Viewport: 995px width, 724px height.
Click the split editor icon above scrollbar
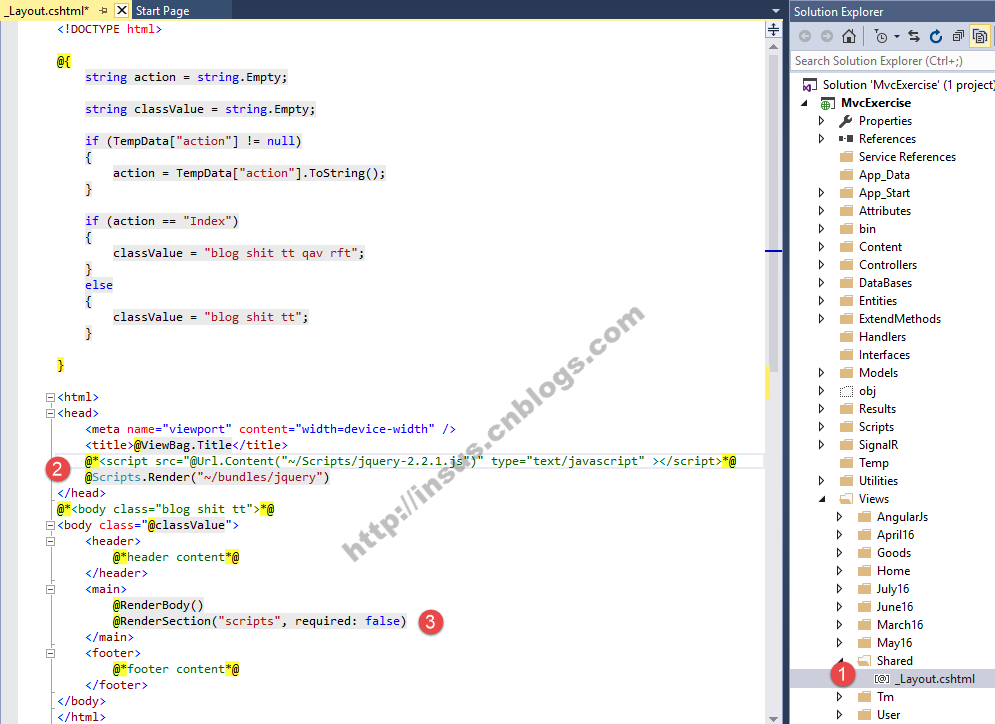pos(773,29)
